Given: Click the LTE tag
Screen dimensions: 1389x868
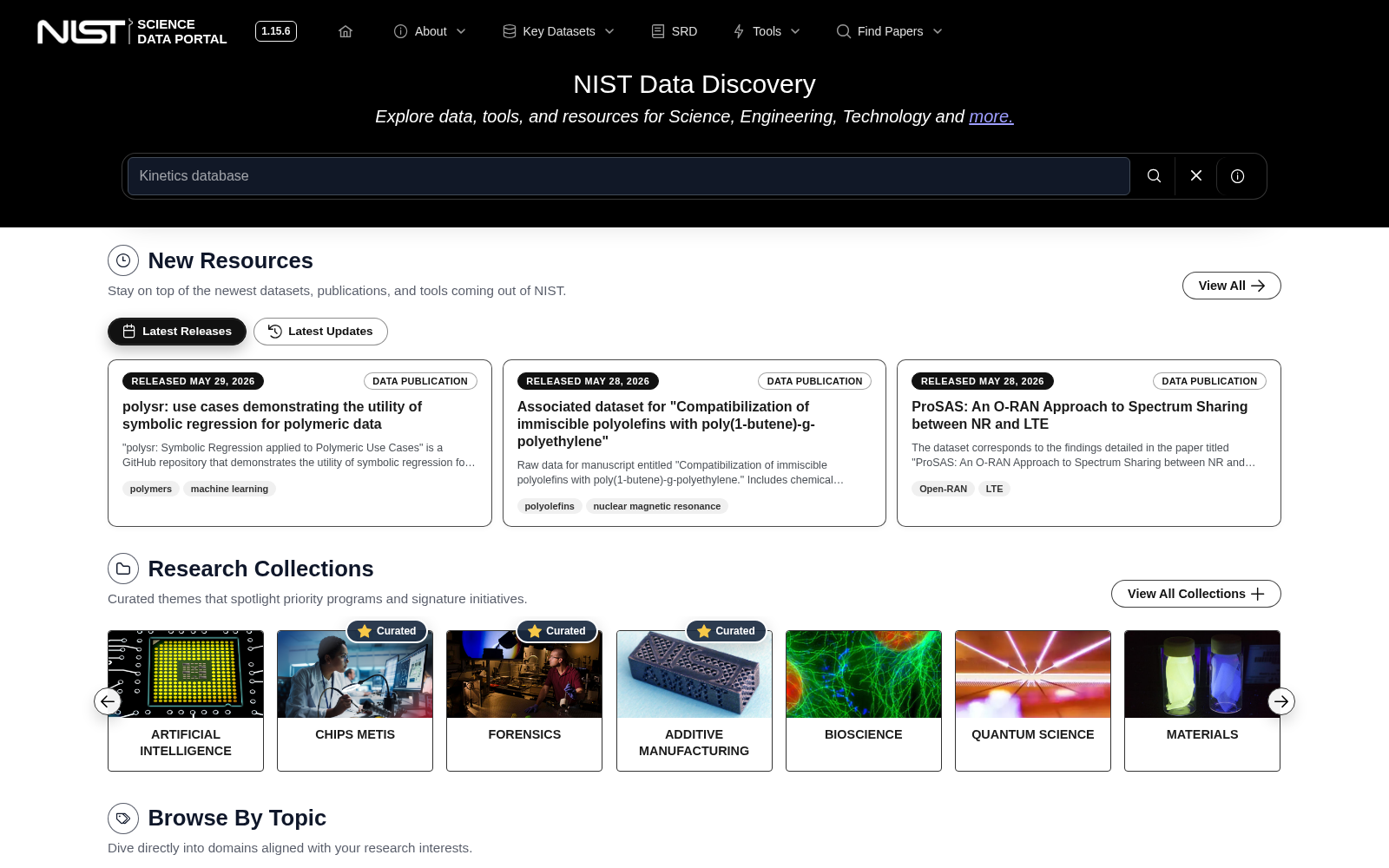Looking at the screenshot, I should (x=994, y=489).
